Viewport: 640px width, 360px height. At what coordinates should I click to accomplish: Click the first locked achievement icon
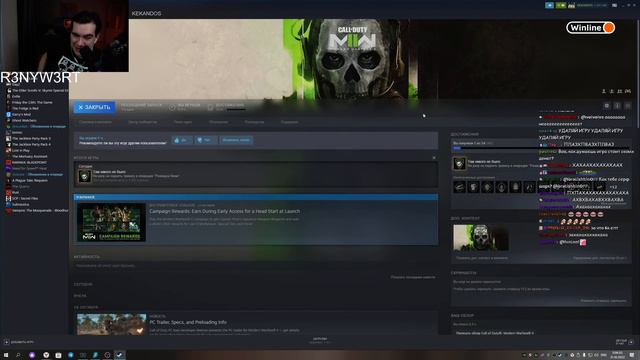[460, 187]
